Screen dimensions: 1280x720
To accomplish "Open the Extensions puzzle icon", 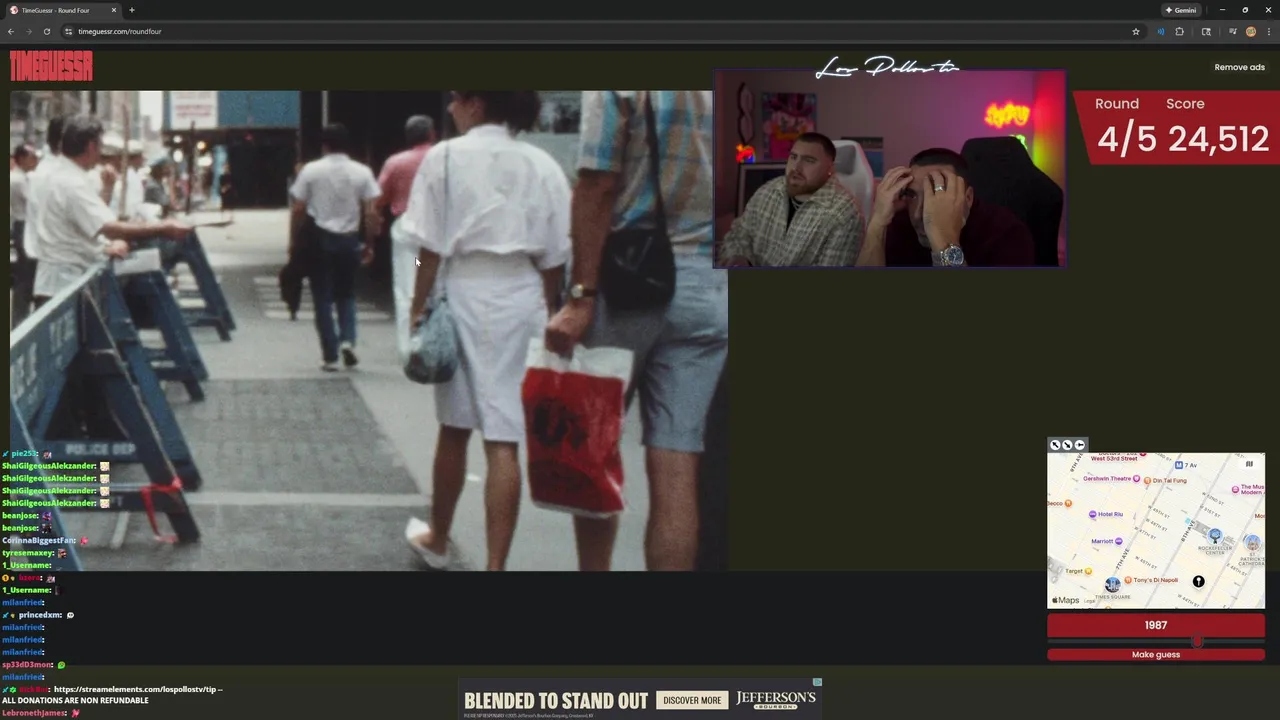I will 1180,31.
